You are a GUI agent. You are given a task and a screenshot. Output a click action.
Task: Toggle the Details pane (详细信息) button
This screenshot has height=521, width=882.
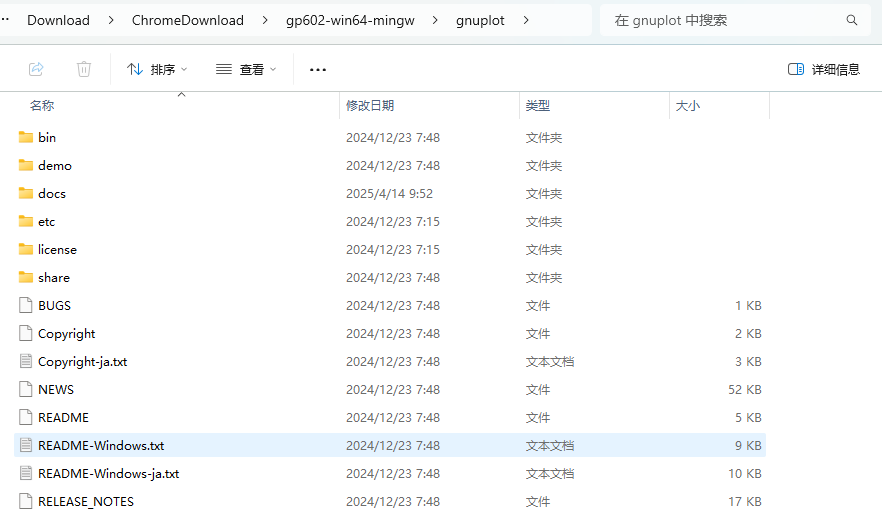pyautogui.click(x=824, y=69)
